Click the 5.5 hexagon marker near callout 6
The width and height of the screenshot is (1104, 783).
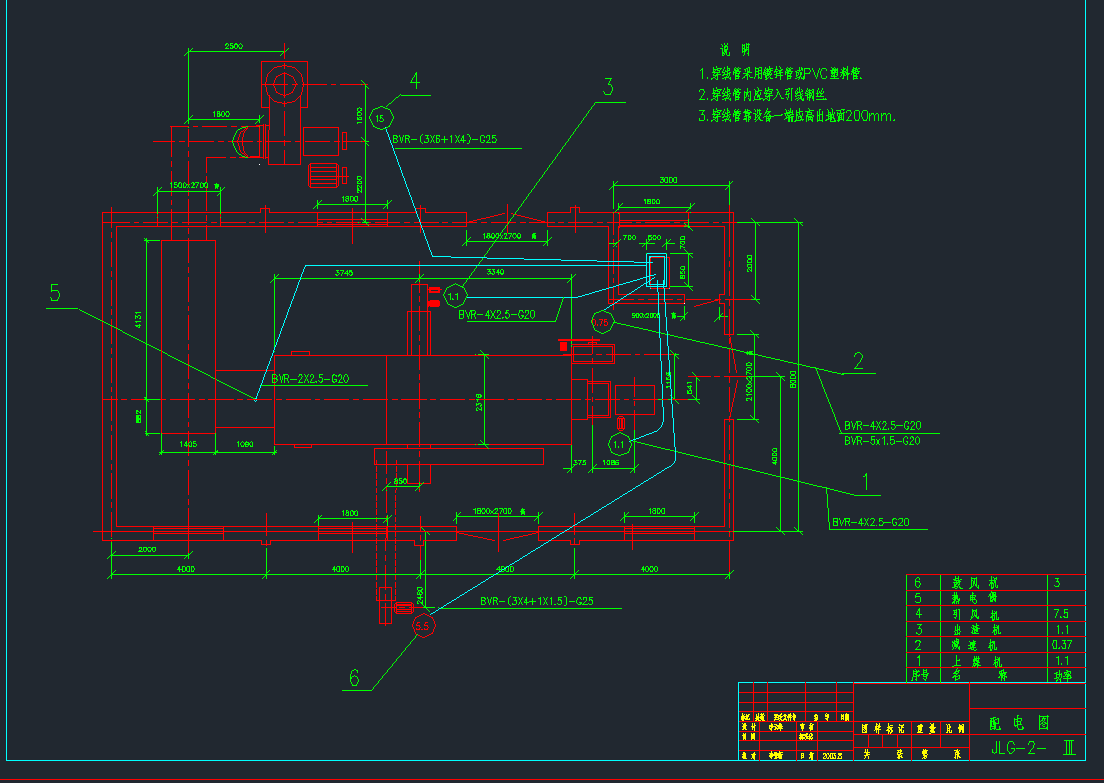pyautogui.click(x=423, y=626)
